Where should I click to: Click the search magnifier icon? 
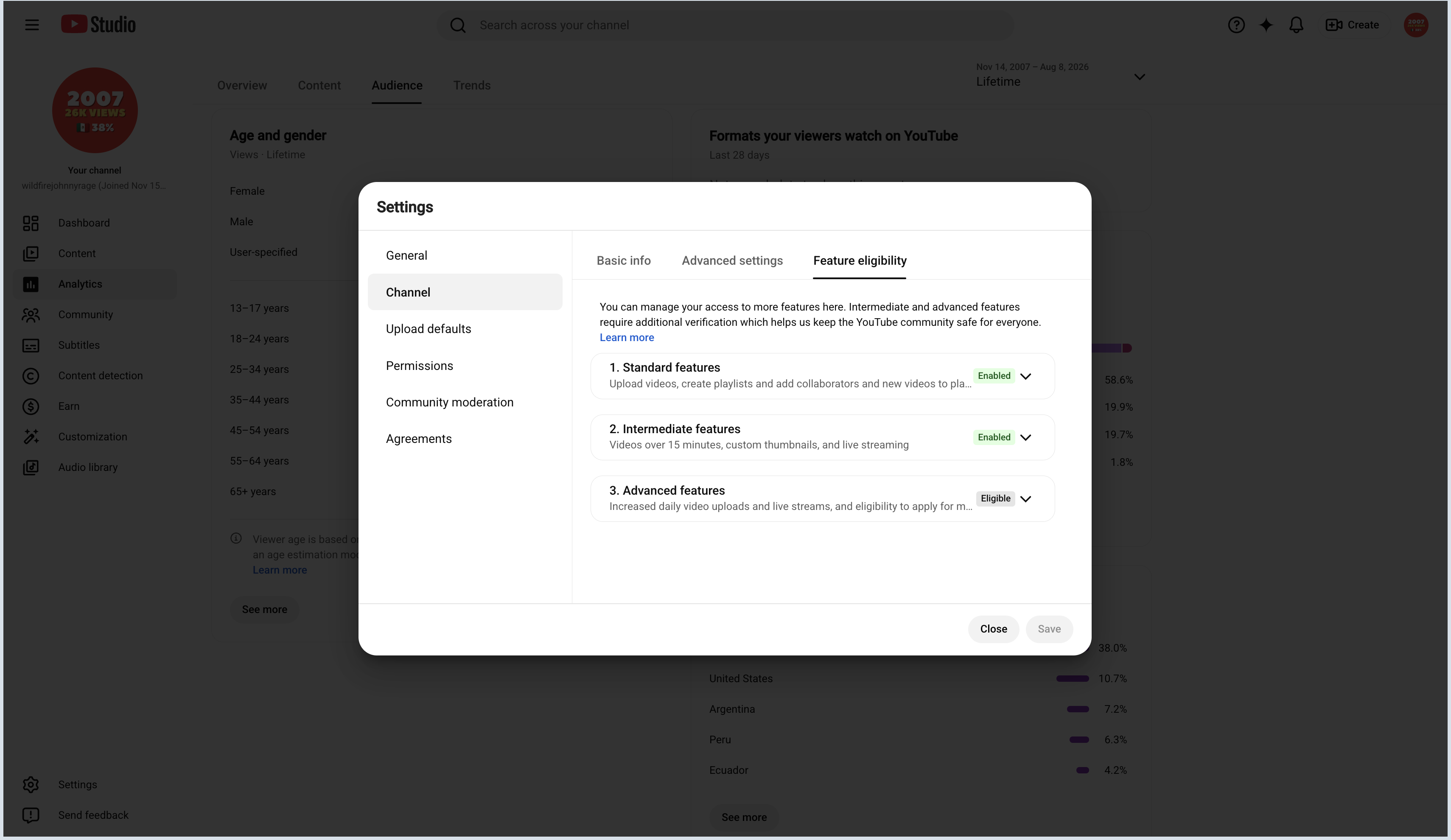tap(458, 25)
